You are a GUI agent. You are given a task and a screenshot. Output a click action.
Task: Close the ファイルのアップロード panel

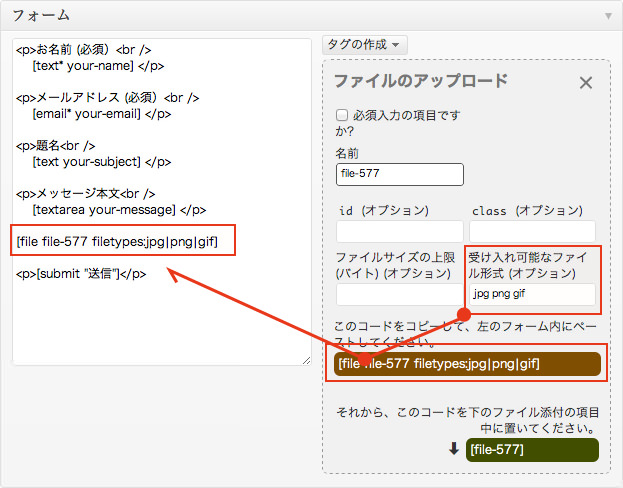pyautogui.click(x=586, y=83)
